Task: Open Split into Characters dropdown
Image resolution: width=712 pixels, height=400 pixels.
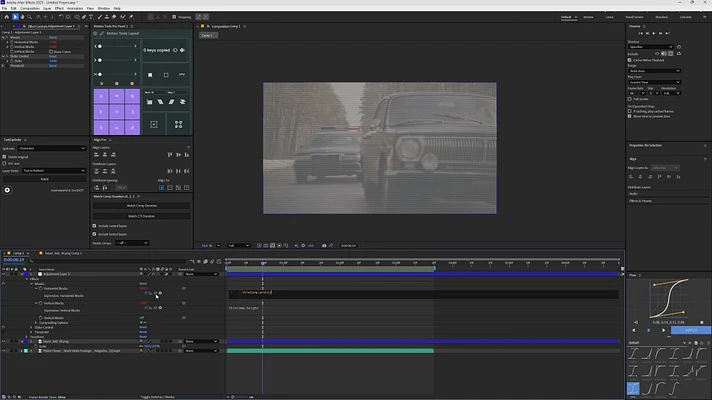Action: coord(52,148)
